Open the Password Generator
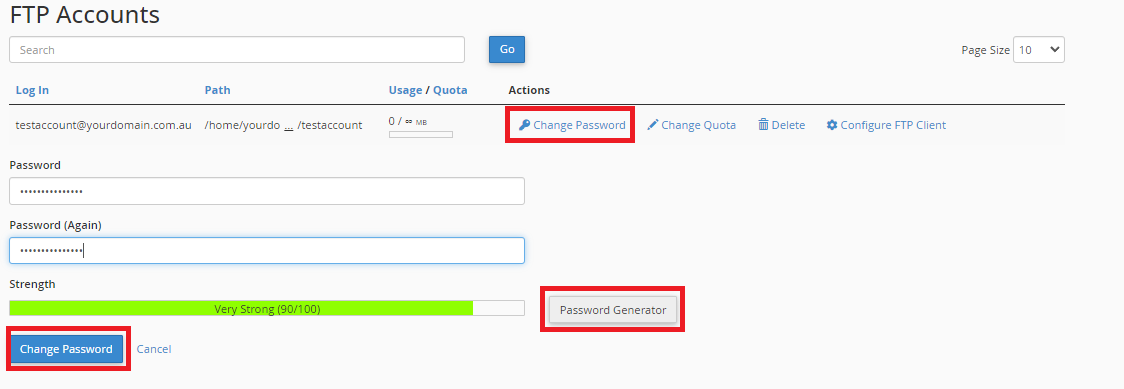This screenshot has width=1124, height=389. 613,310
